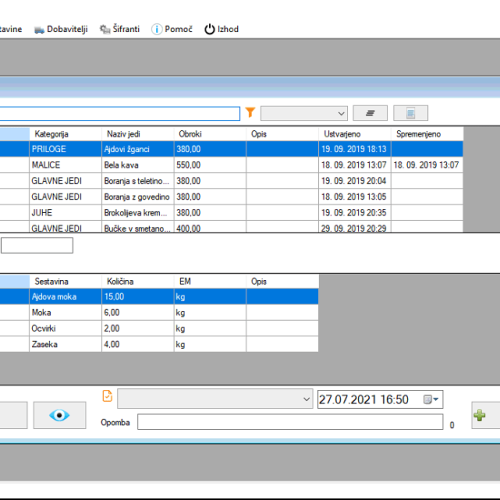Screen dimensions: 500x500
Task: Select the Boranja z govedino row
Action: click(x=231, y=197)
